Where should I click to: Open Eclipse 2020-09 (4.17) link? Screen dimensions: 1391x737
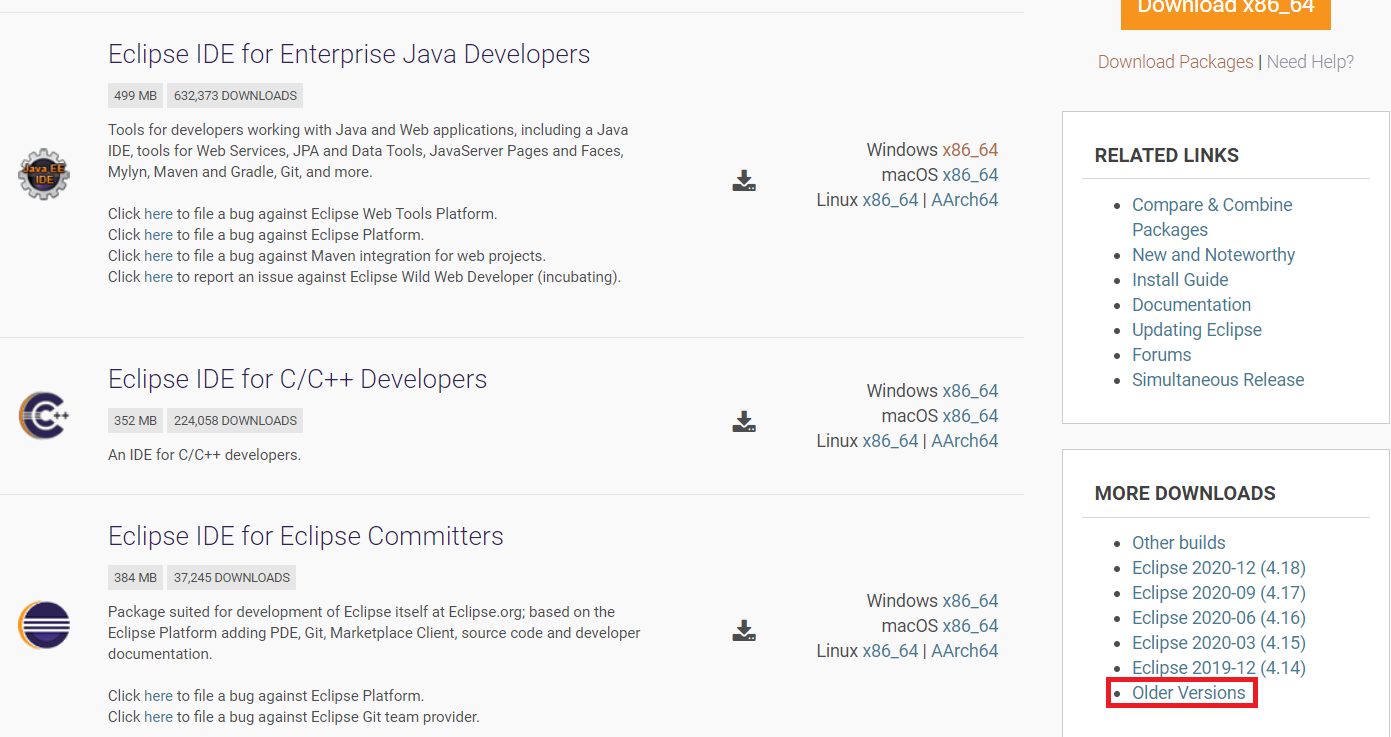coord(1219,593)
